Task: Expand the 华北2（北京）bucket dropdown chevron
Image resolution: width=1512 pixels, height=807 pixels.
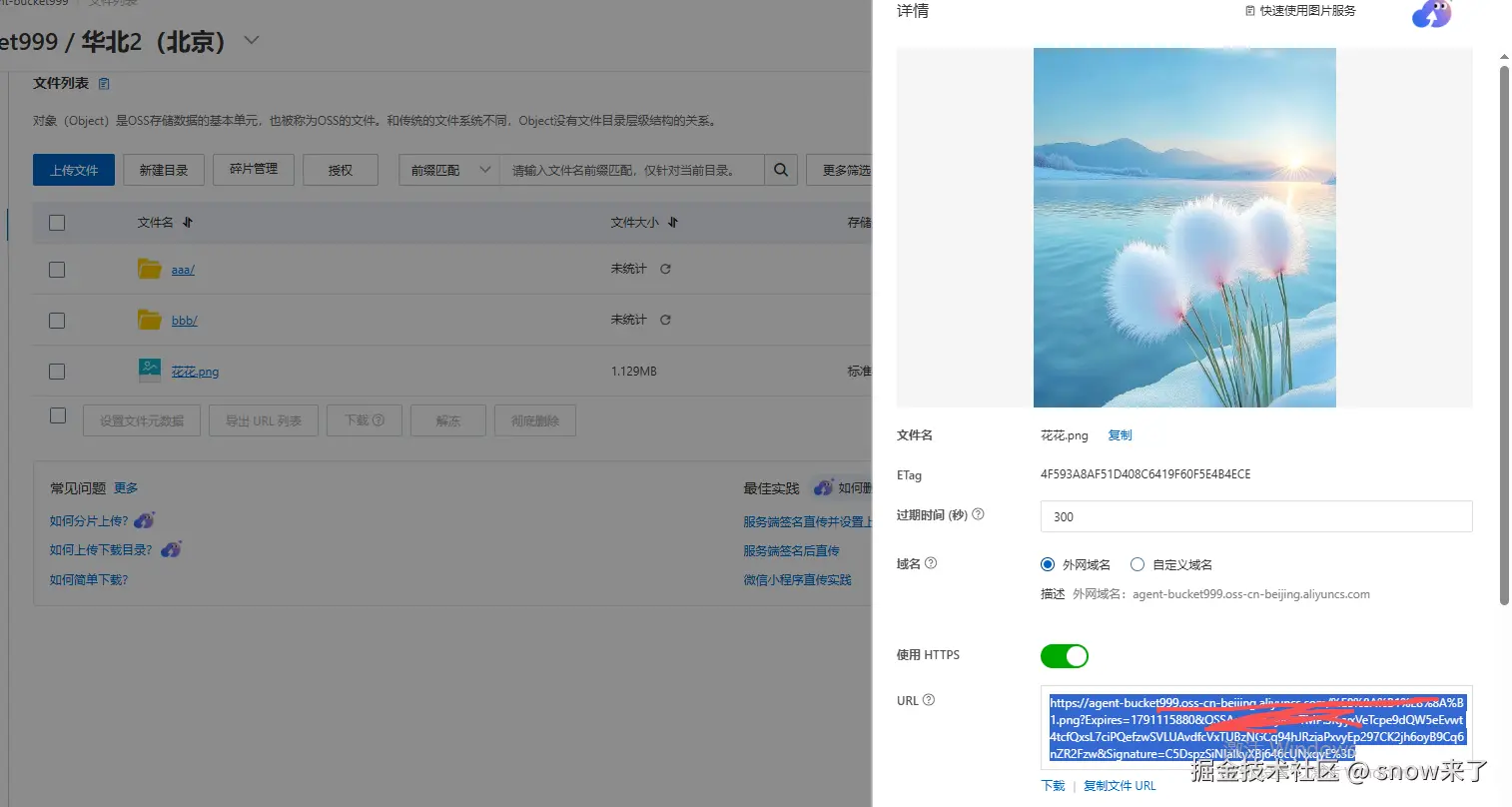Action: [252, 41]
